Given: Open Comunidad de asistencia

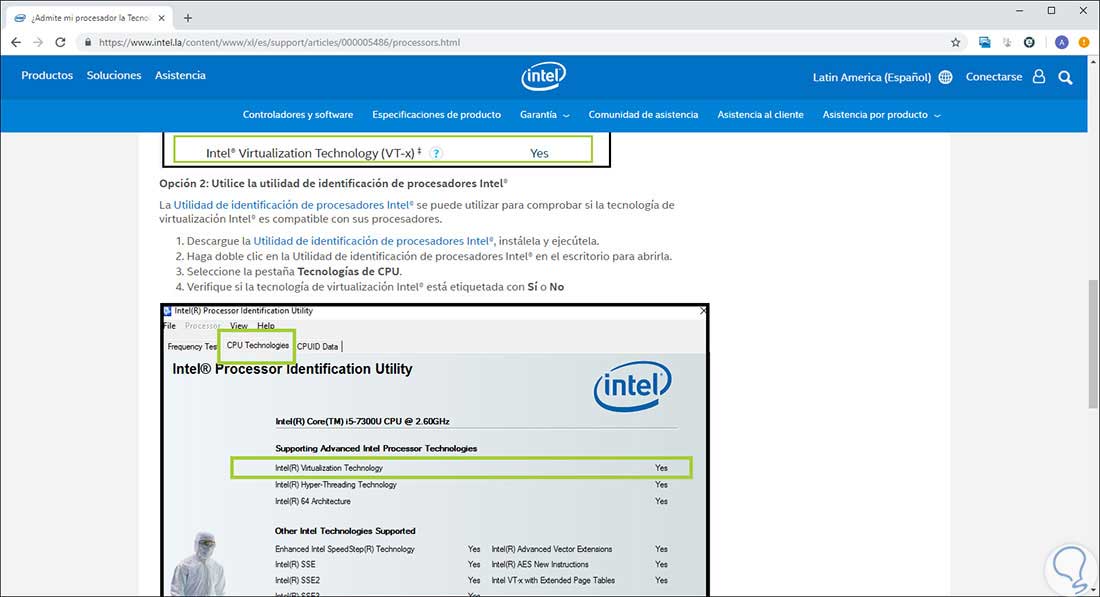Looking at the screenshot, I should (643, 114).
